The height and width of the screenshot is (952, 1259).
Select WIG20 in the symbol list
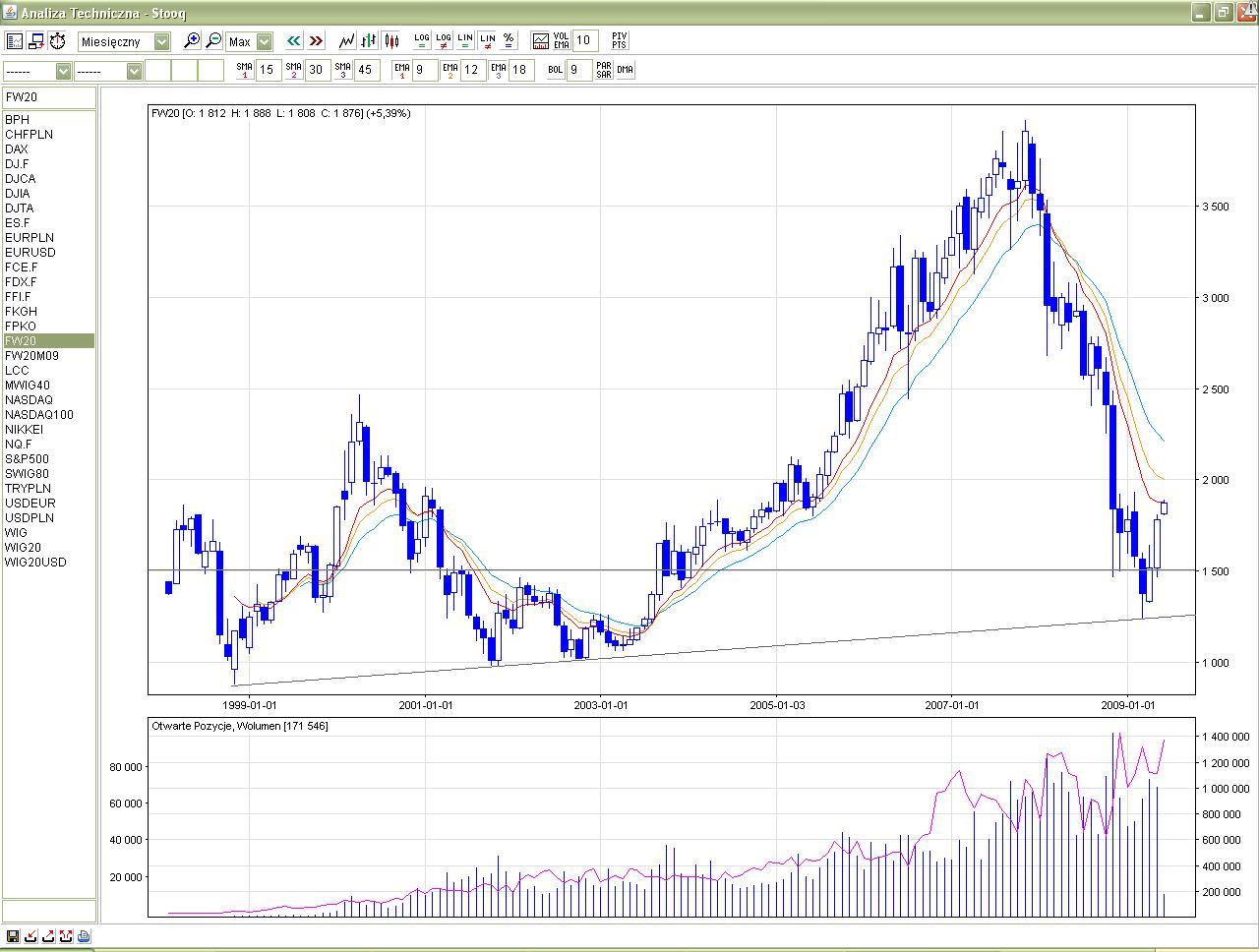23,548
